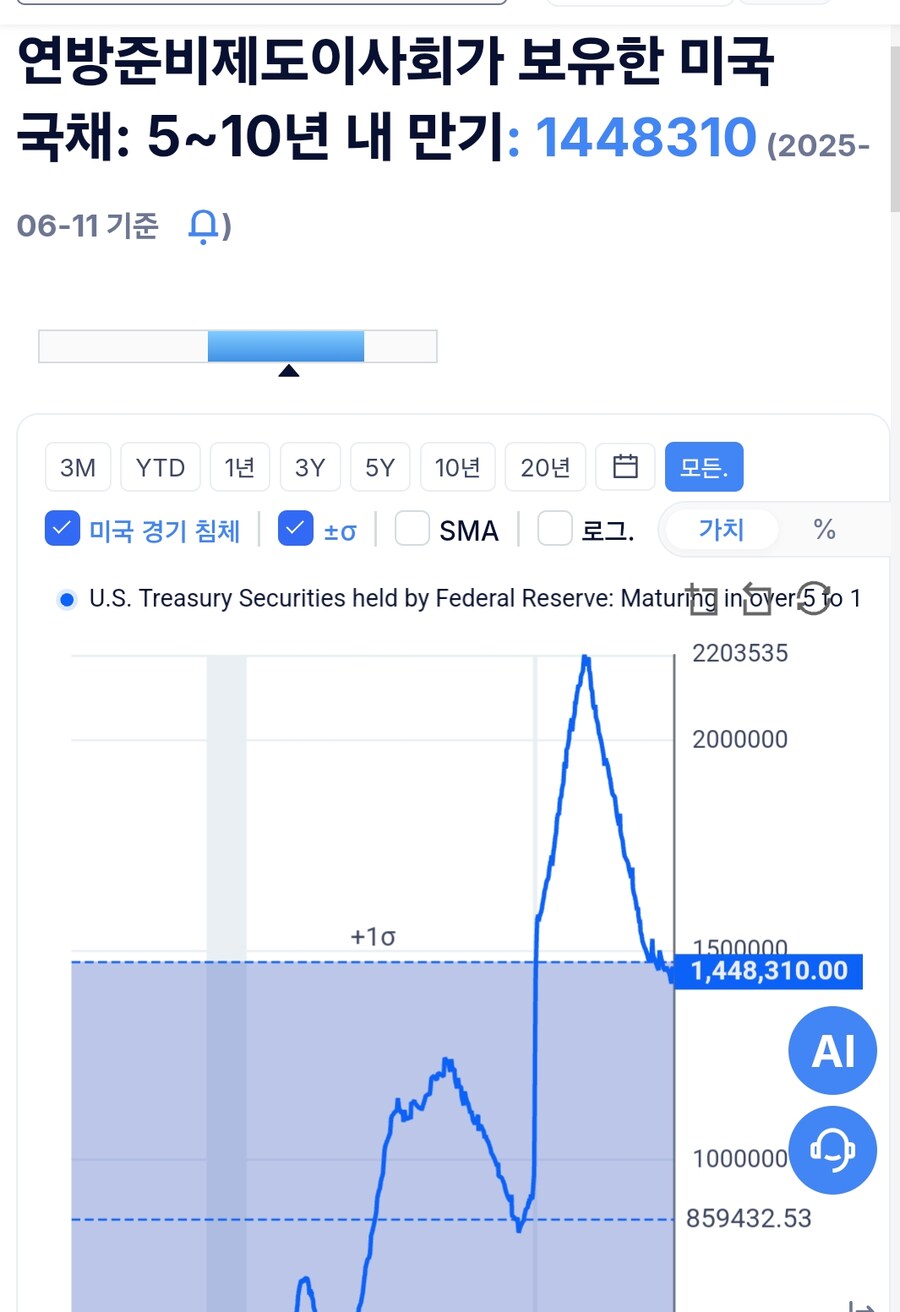This screenshot has height=1312, width=900.
Task: Enable the SMA checkbox
Action: tap(412, 529)
